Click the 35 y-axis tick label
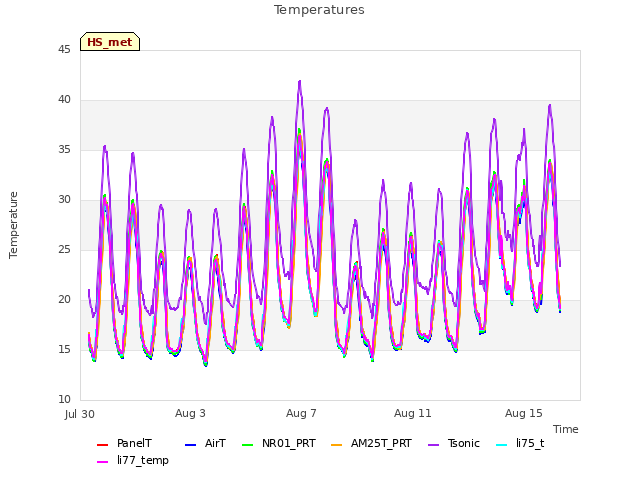The height and width of the screenshot is (480, 640). point(64,150)
